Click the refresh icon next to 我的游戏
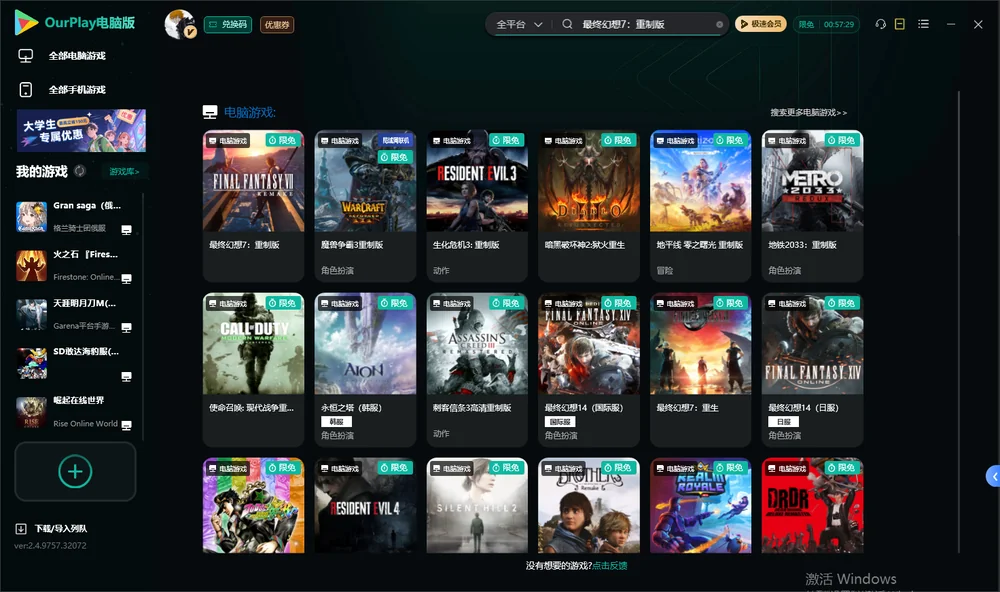1000x592 pixels. (x=80, y=171)
